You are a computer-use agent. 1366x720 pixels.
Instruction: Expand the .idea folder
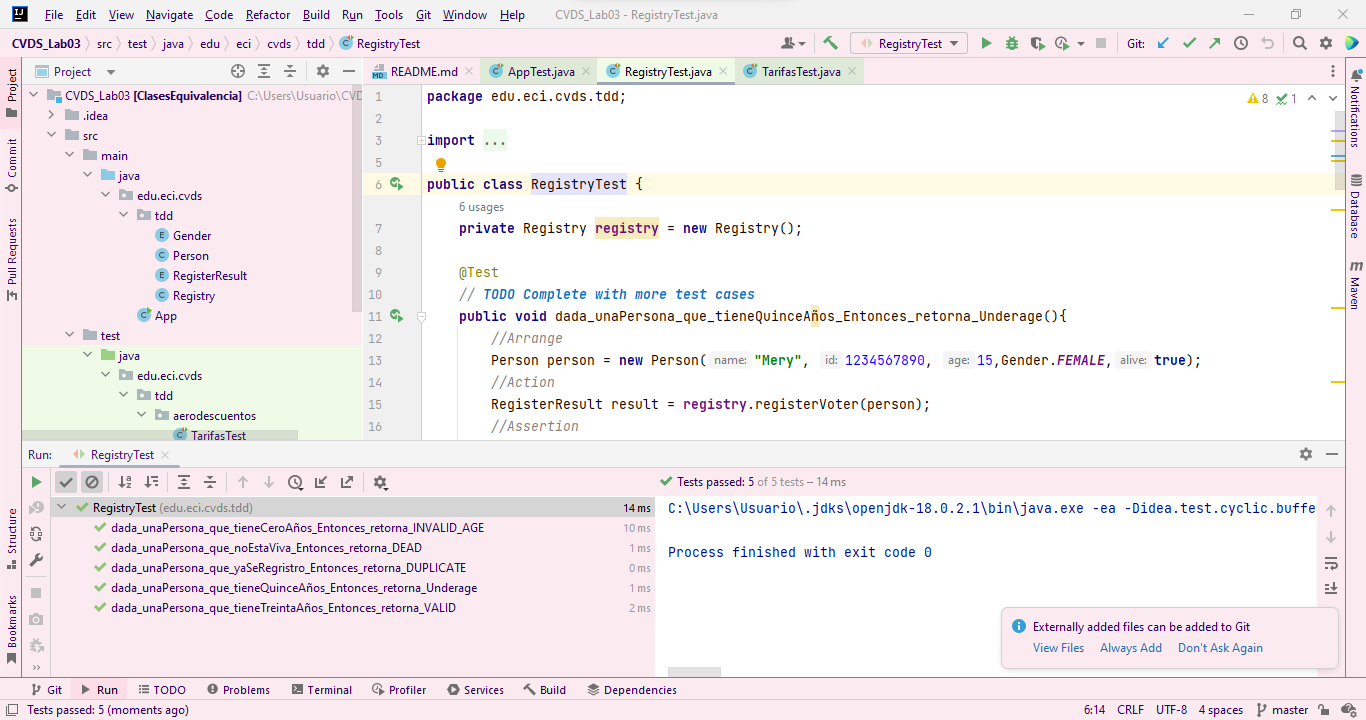point(52,116)
